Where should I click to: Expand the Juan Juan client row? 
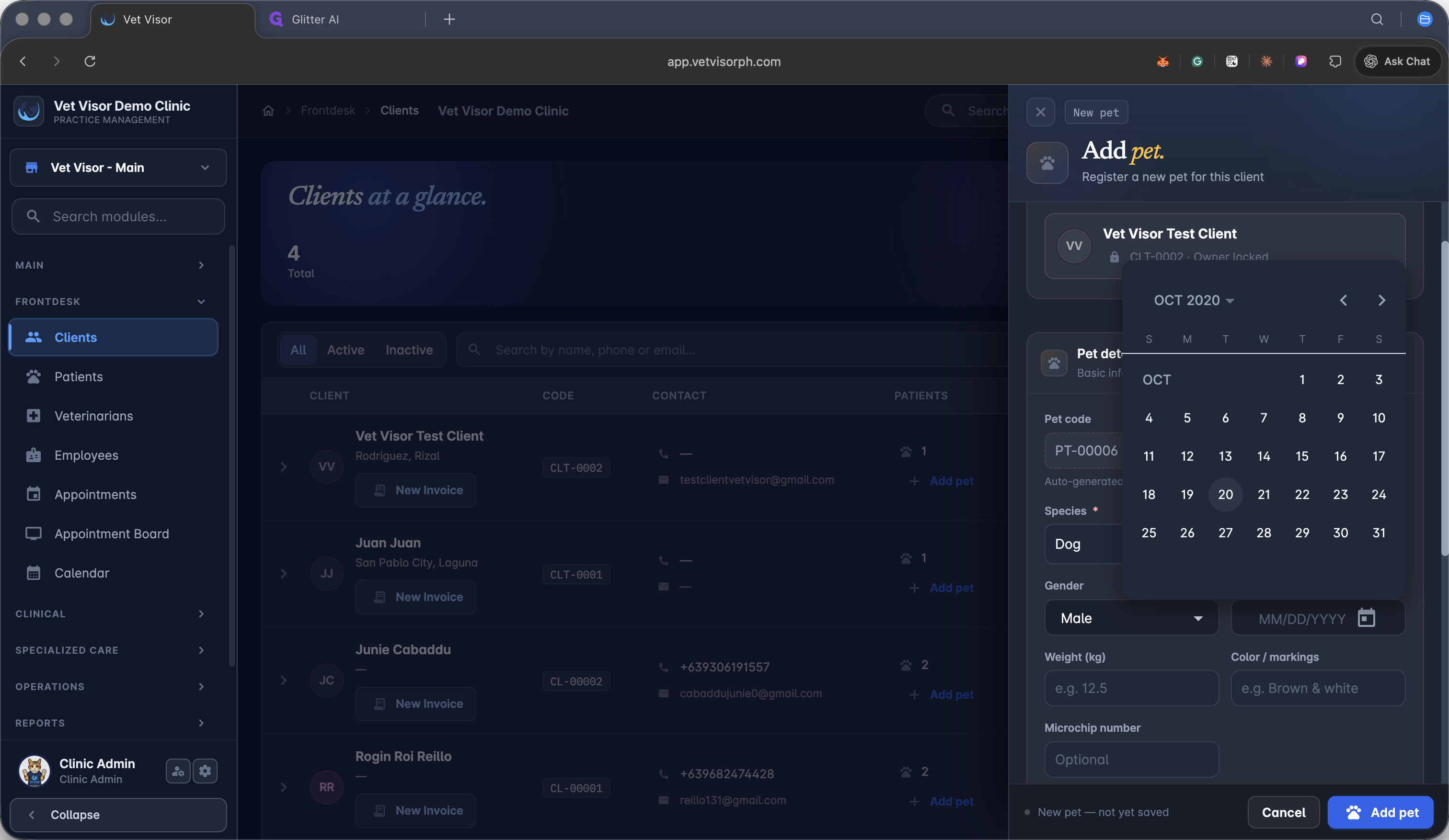tap(284, 573)
